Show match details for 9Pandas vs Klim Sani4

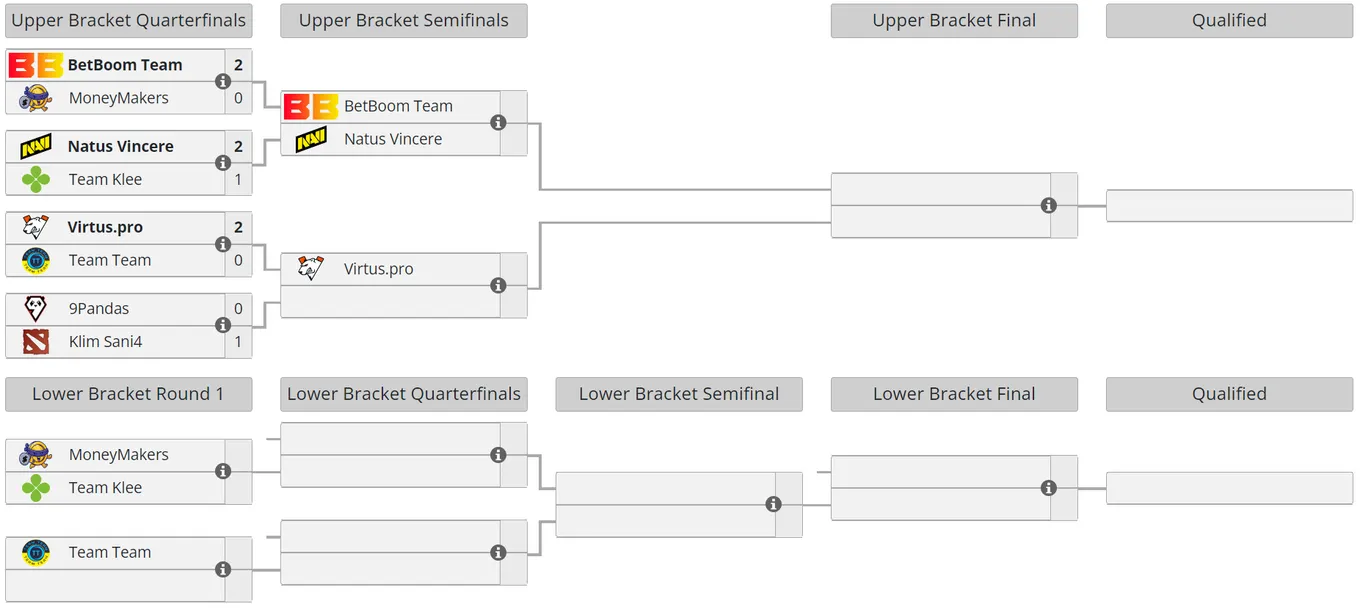click(x=223, y=325)
